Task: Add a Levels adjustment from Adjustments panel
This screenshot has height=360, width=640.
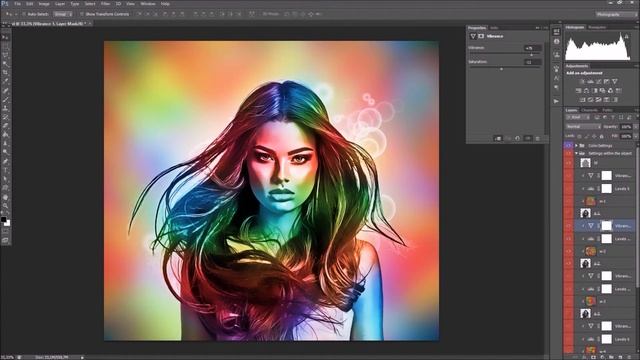Action: click(590, 82)
